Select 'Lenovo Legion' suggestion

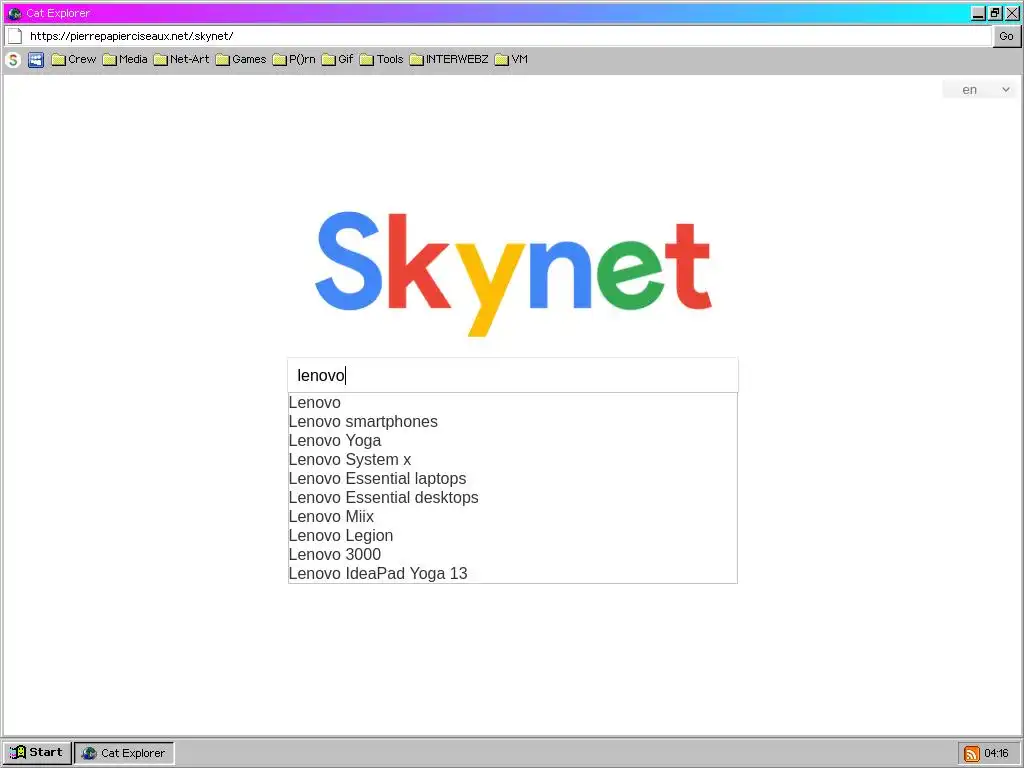click(513, 535)
